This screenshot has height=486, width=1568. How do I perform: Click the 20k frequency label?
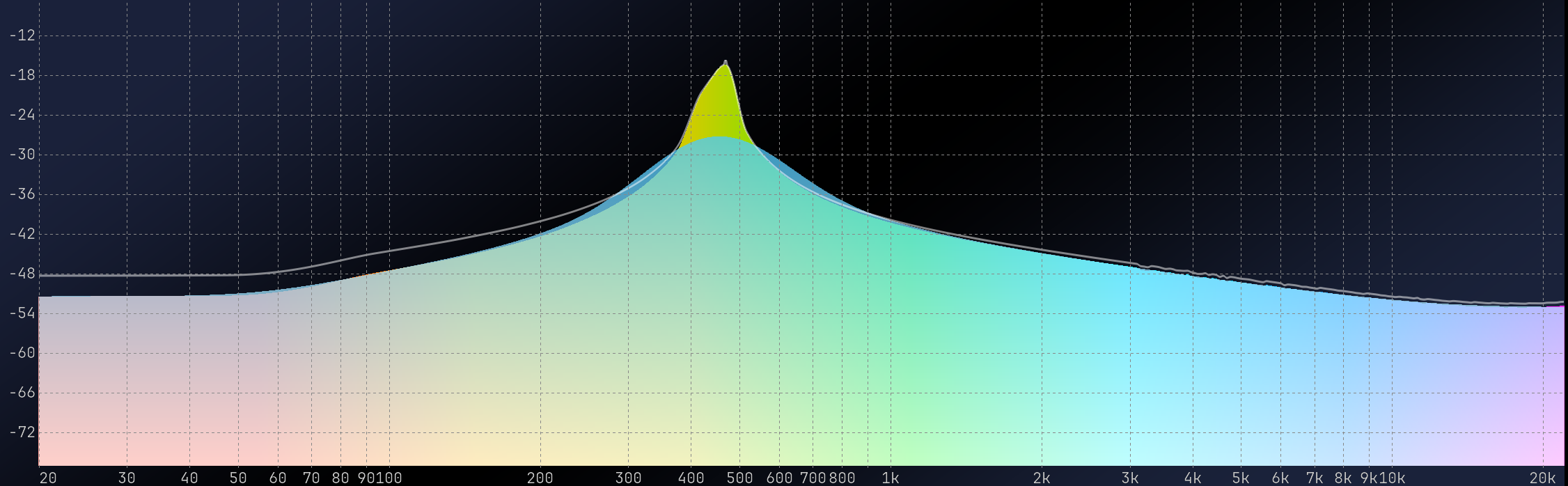1542,478
